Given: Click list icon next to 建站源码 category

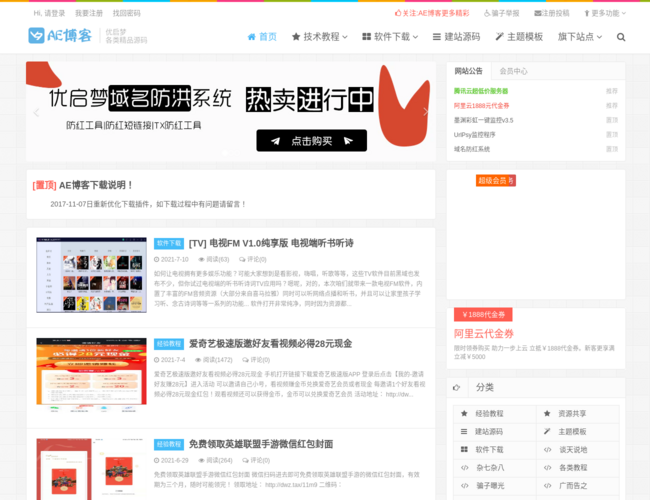Looking at the screenshot, I should [464, 432].
